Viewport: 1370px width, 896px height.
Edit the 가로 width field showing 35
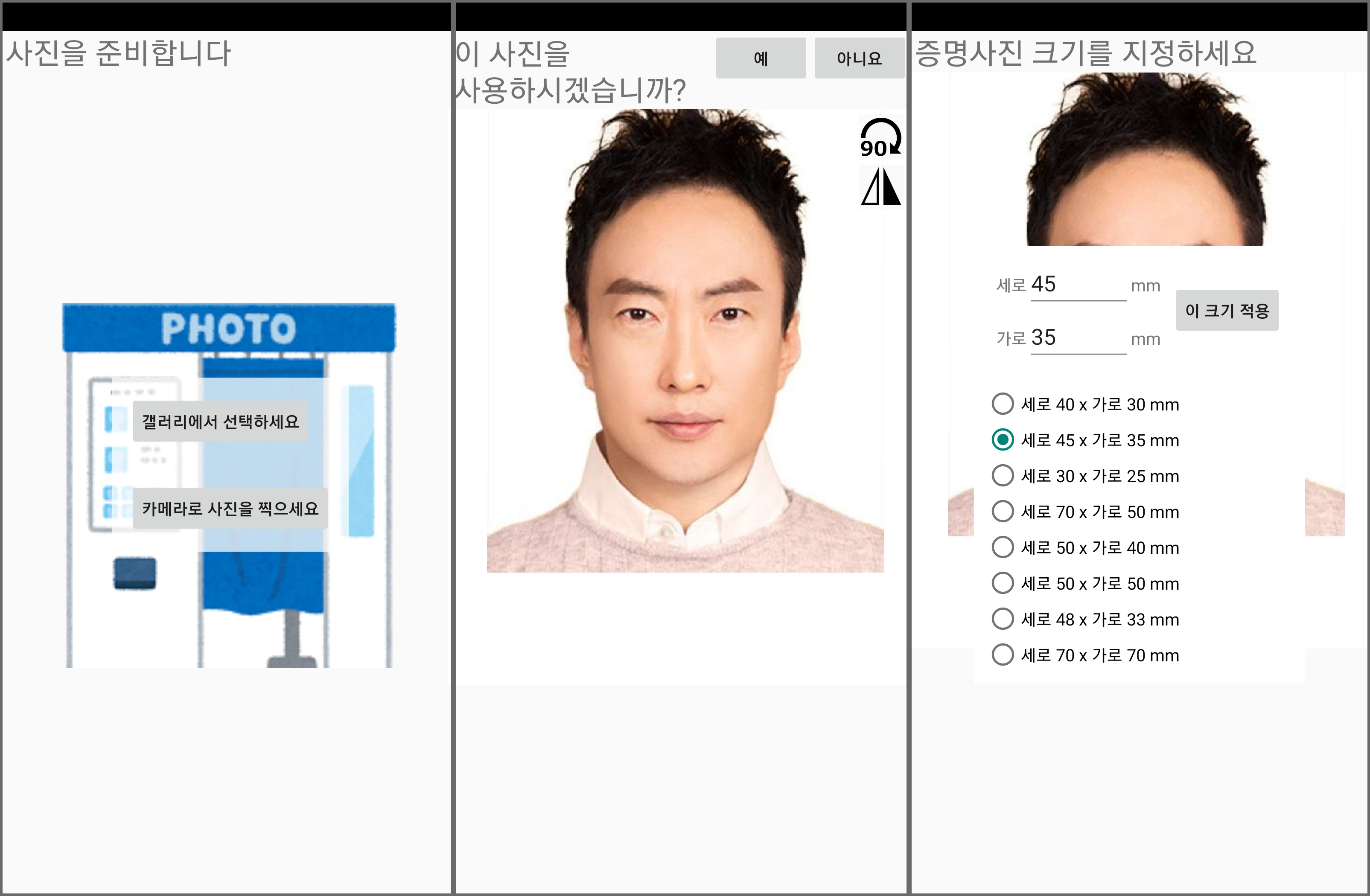(1078, 338)
